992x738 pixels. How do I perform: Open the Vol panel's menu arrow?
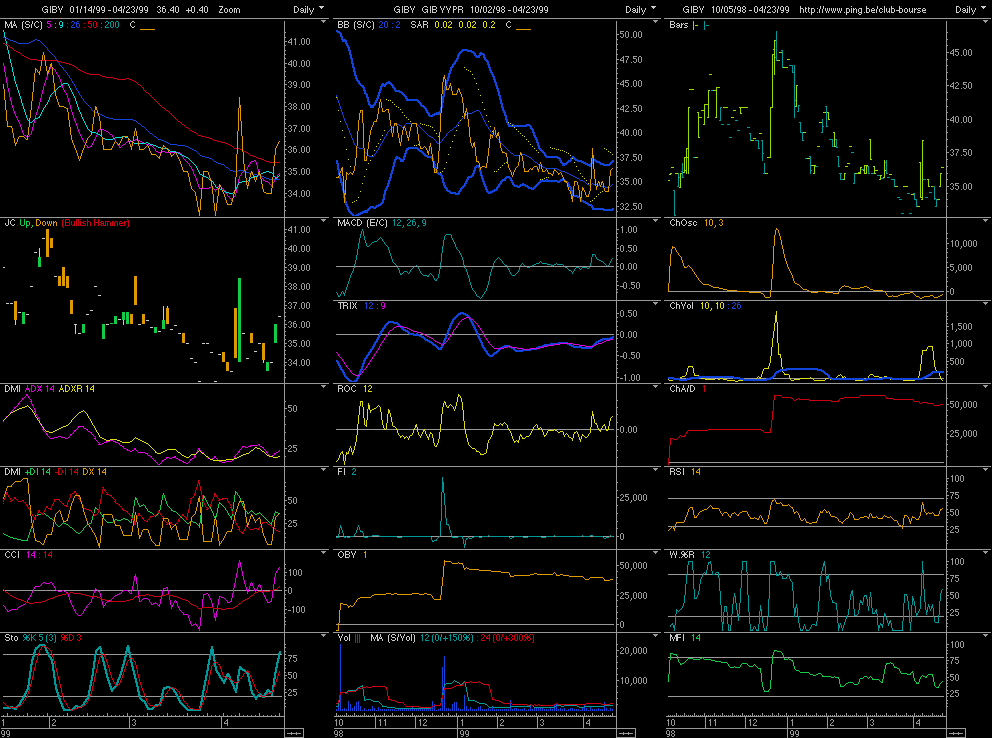(x=655, y=635)
